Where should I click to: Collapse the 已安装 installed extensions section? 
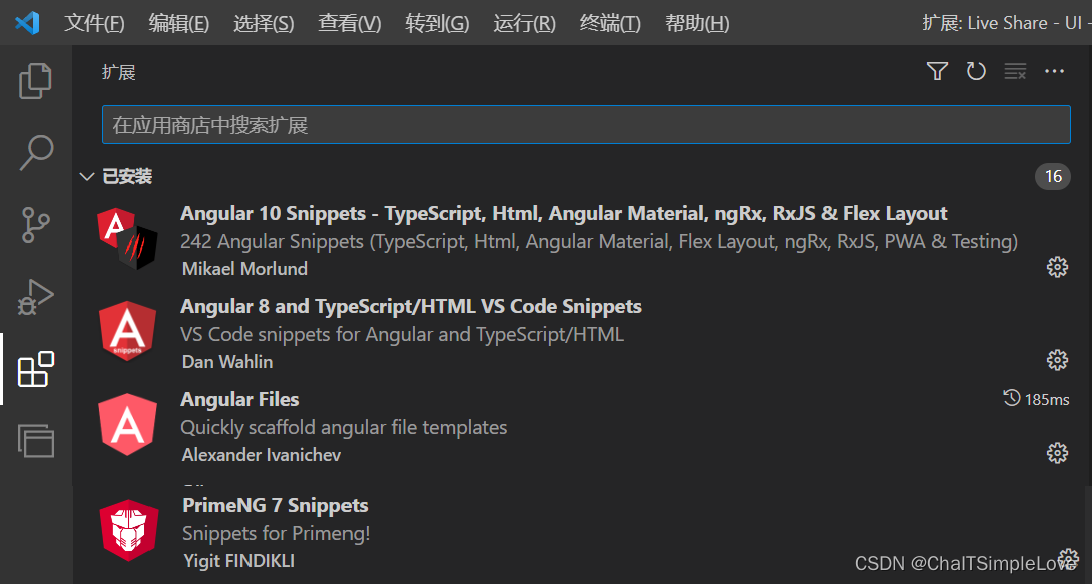(x=87, y=176)
